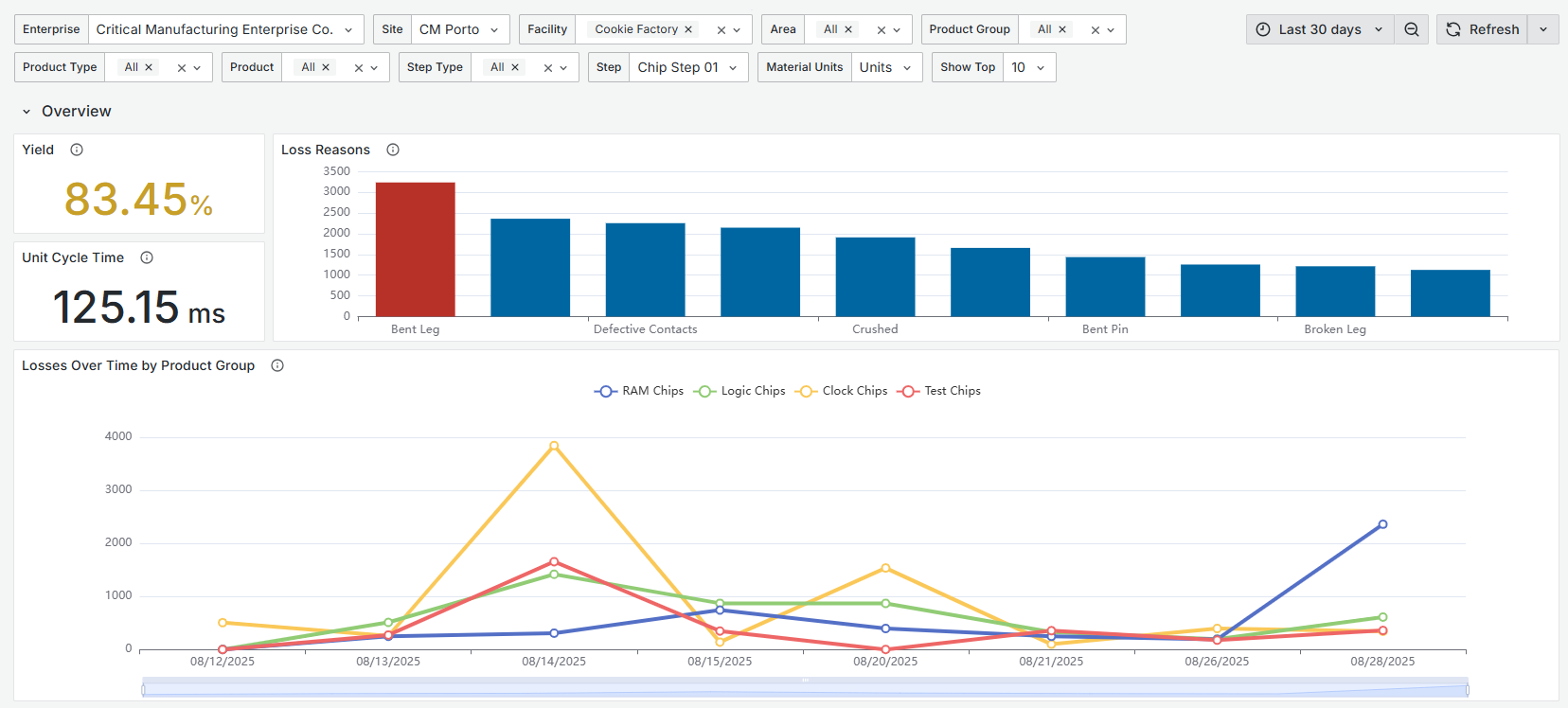1568x708 pixels.
Task: Click the Refresh button
Action: [1482, 29]
